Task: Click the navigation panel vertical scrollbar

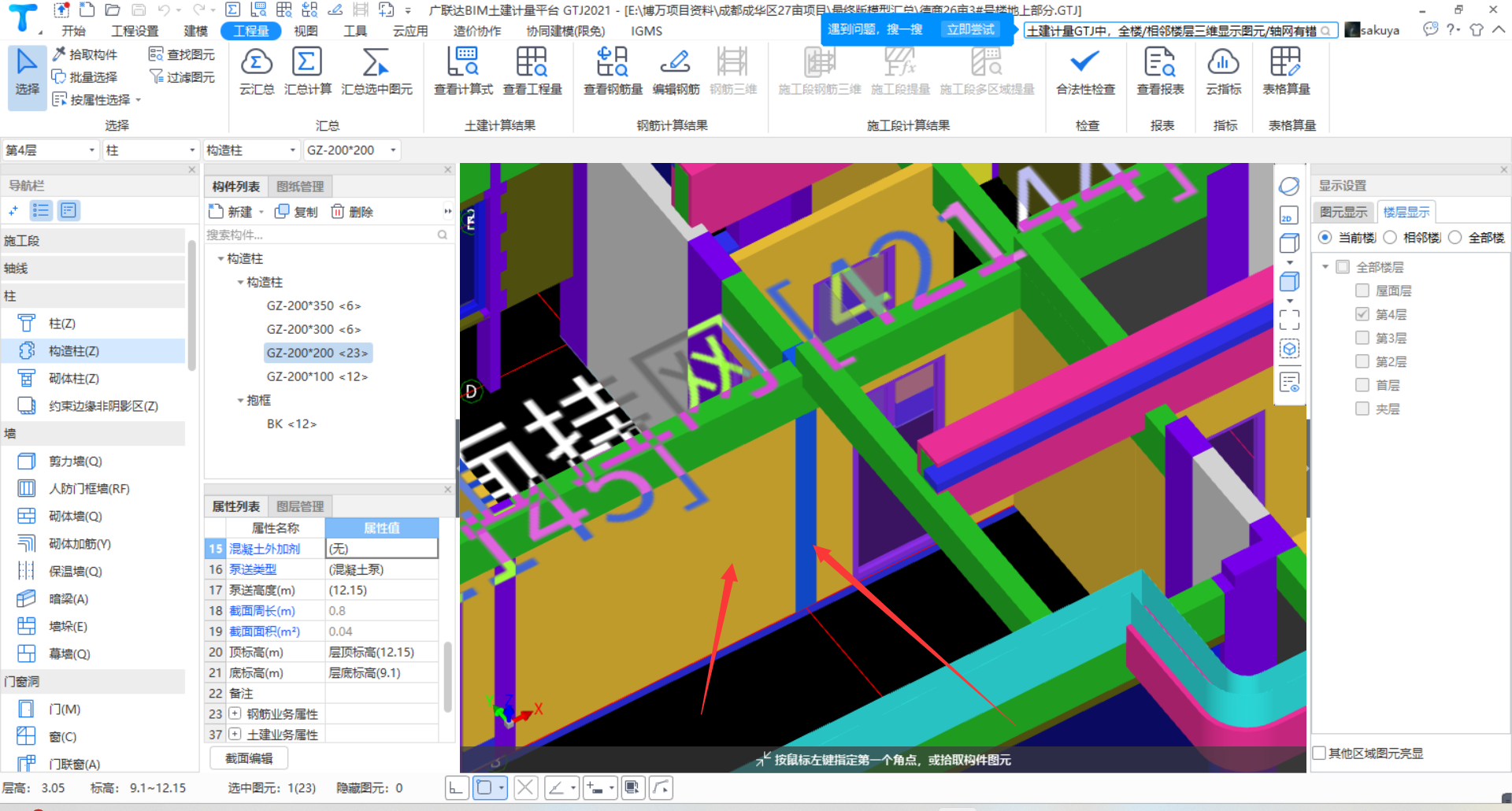Action: (x=191, y=306)
